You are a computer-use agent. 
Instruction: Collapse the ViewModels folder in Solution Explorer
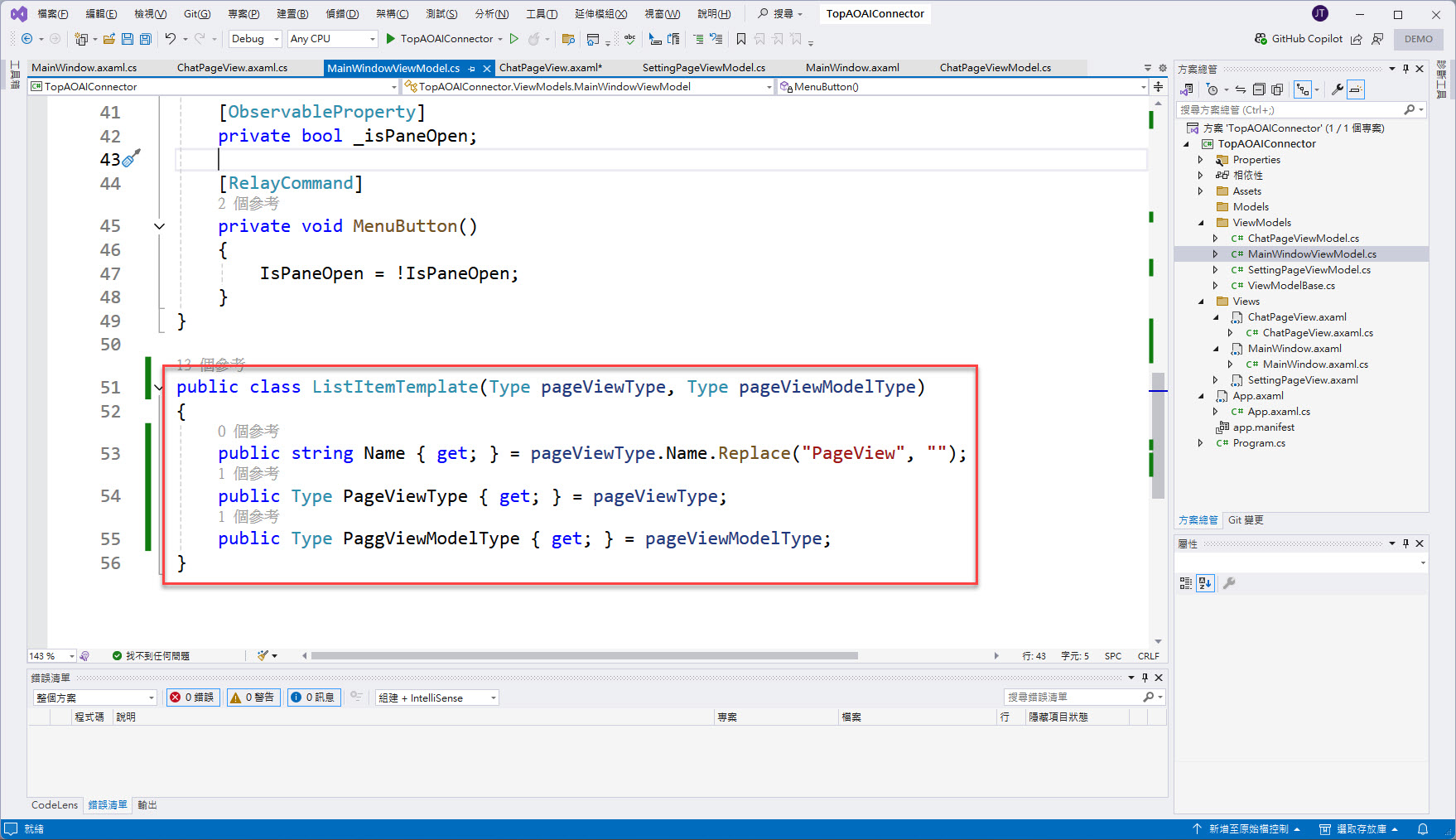[1201, 223]
